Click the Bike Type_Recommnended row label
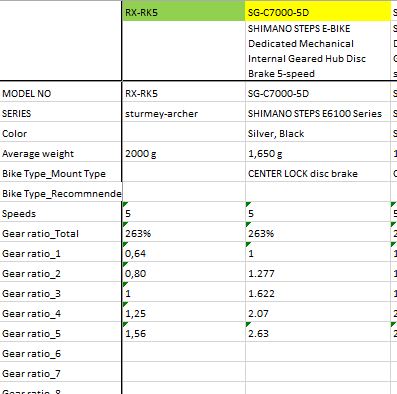This screenshot has height=394, width=397. pyautogui.click(x=61, y=193)
